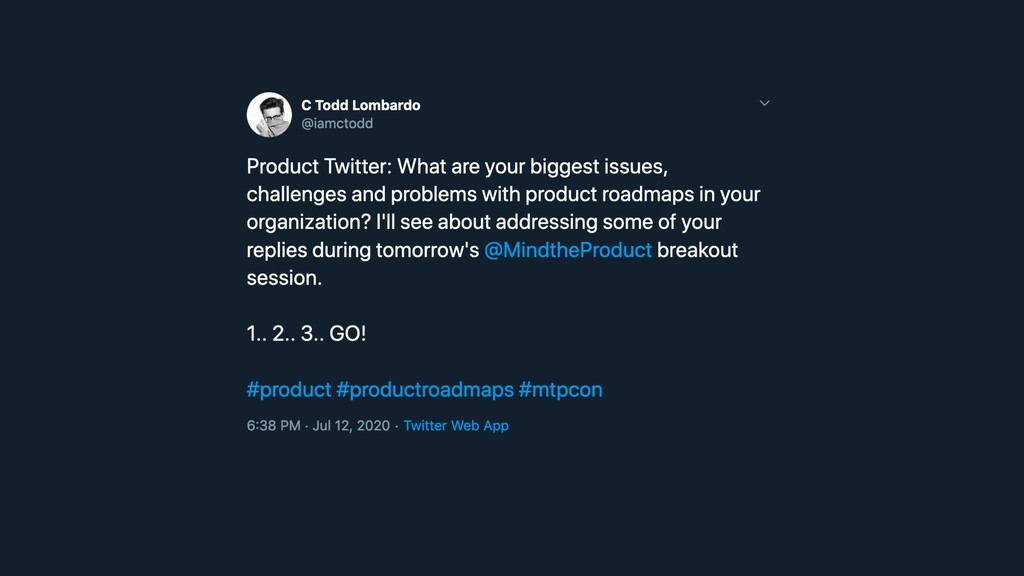Click the Jul 12, 2020 date
1024x576 pixels.
(351, 426)
